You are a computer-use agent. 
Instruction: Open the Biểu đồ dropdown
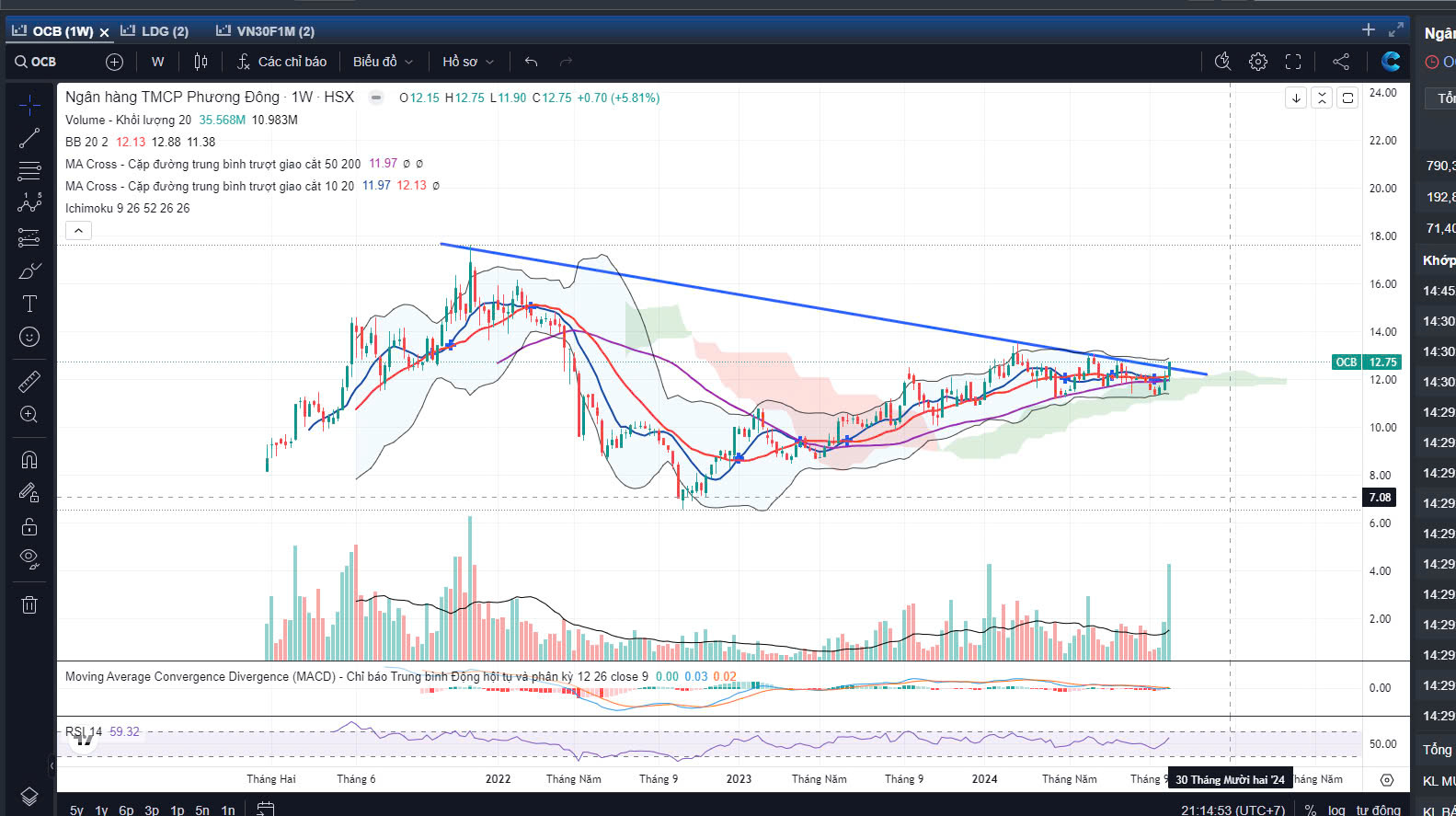[383, 62]
